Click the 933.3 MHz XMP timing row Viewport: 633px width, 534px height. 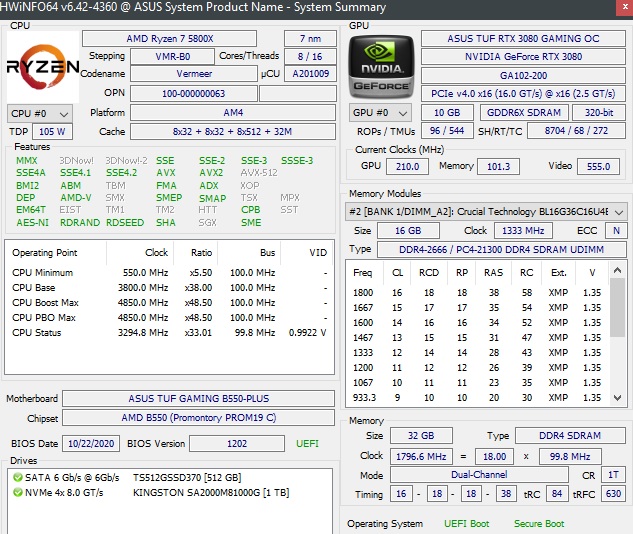[477, 398]
